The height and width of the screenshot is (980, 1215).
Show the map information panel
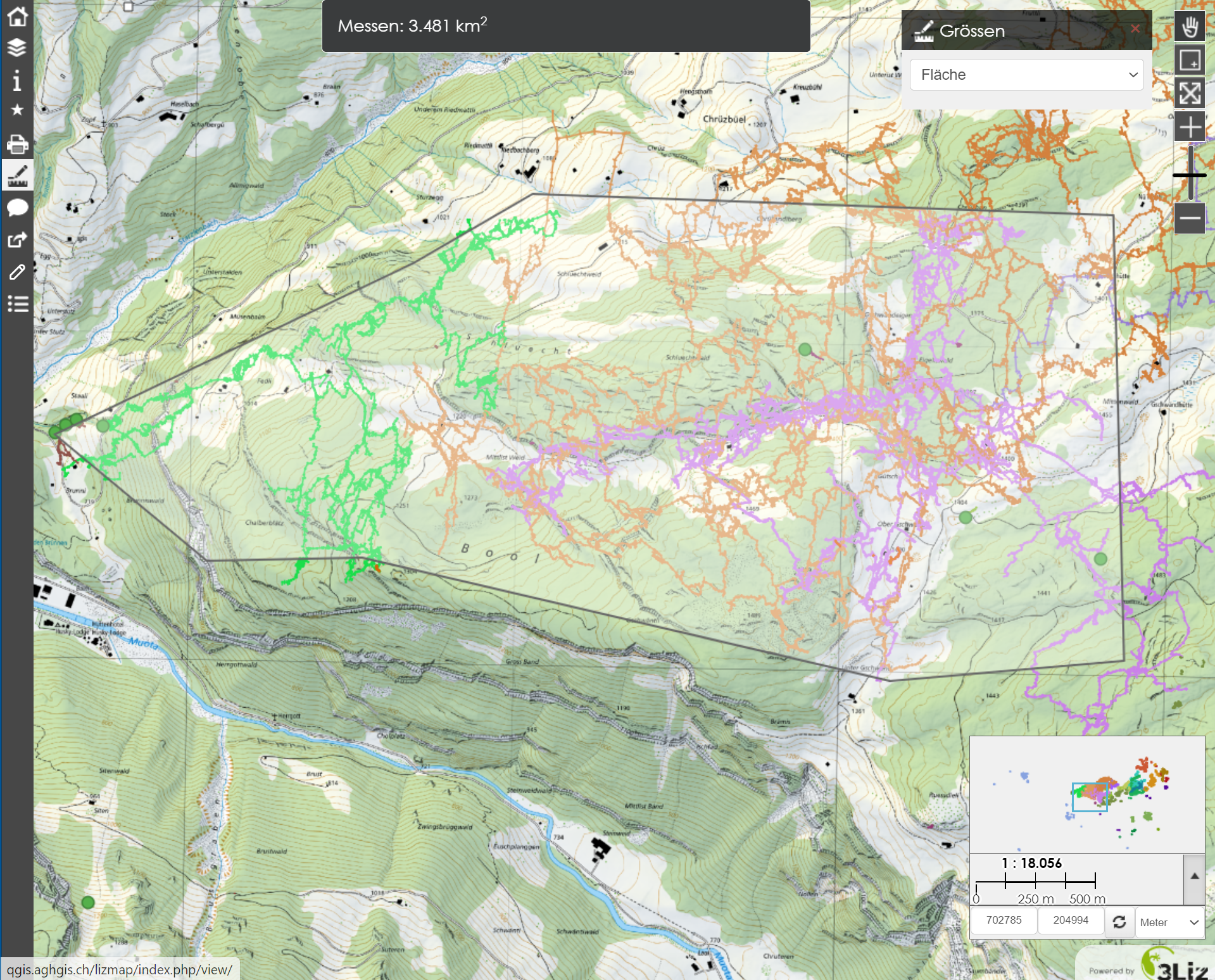(x=17, y=80)
